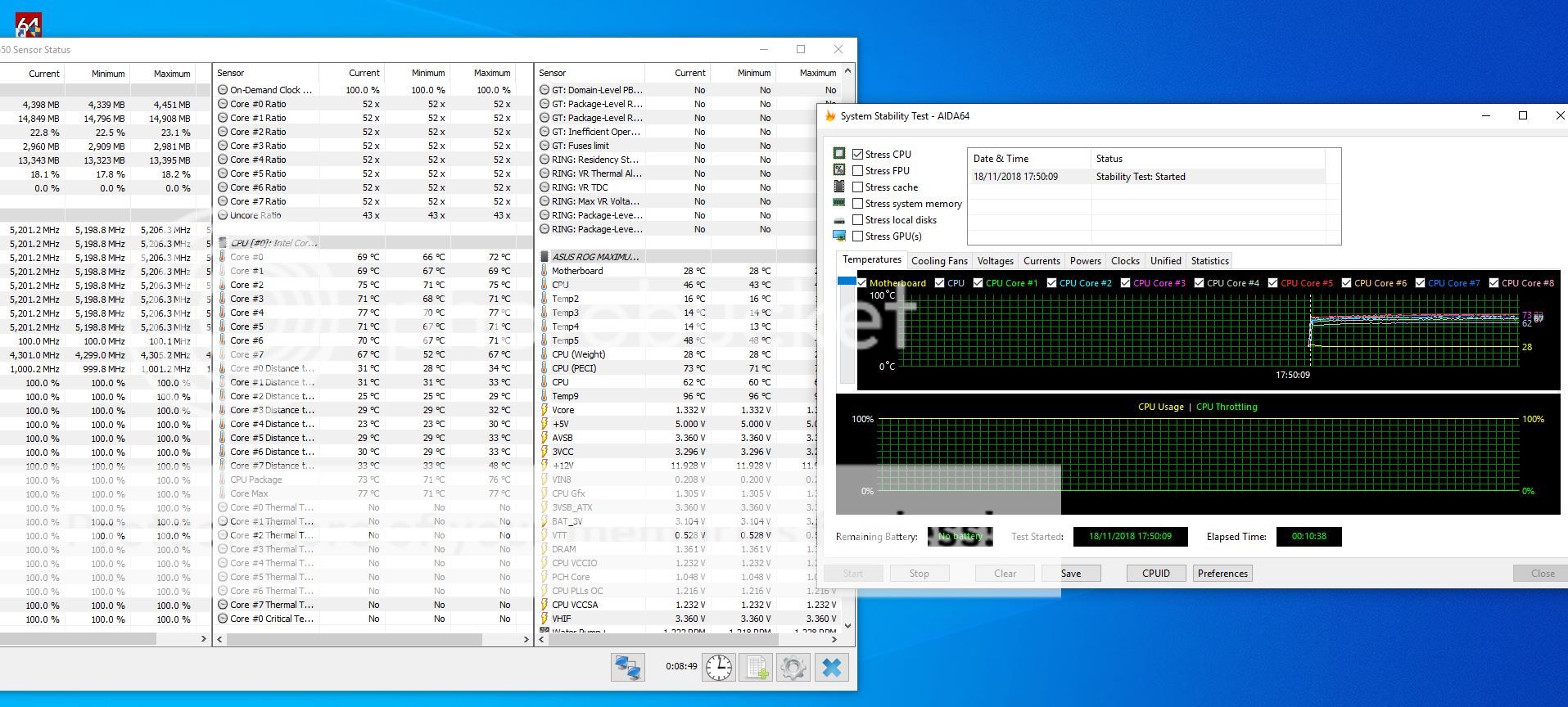Enable the Stress GPU(s) checkbox
Image resolution: width=1568 pixels, height=707 pixels.
click(857, 236)
